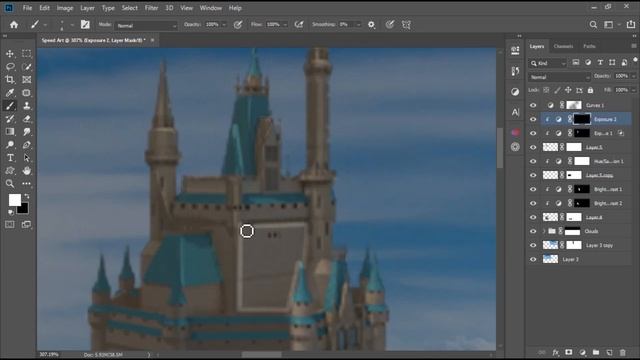
Task: Open the Layer menu
Action: (x=87, y=8)
